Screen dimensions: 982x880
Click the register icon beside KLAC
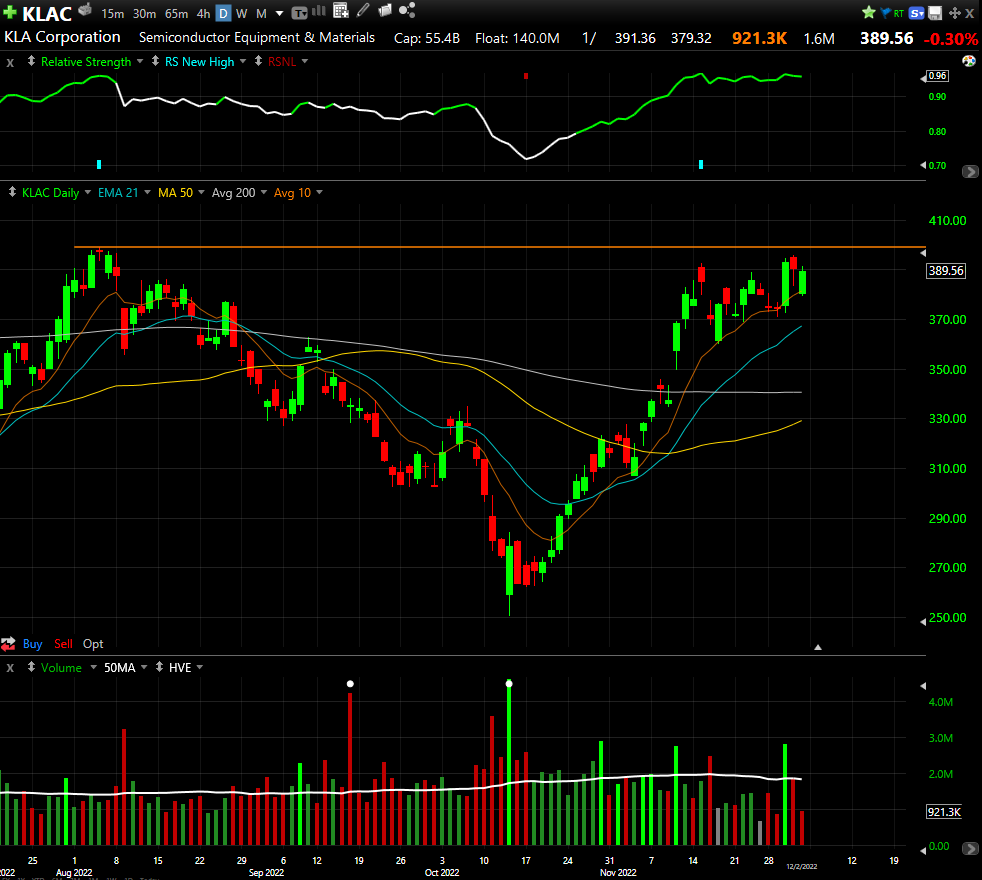(x=85, y=10)
